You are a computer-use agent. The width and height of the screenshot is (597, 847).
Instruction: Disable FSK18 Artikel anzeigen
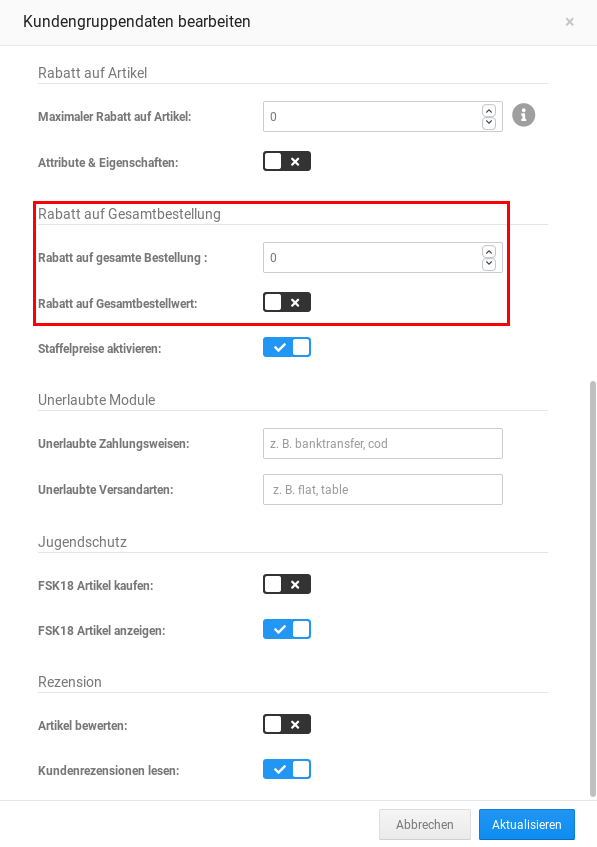tap(287, 629)
